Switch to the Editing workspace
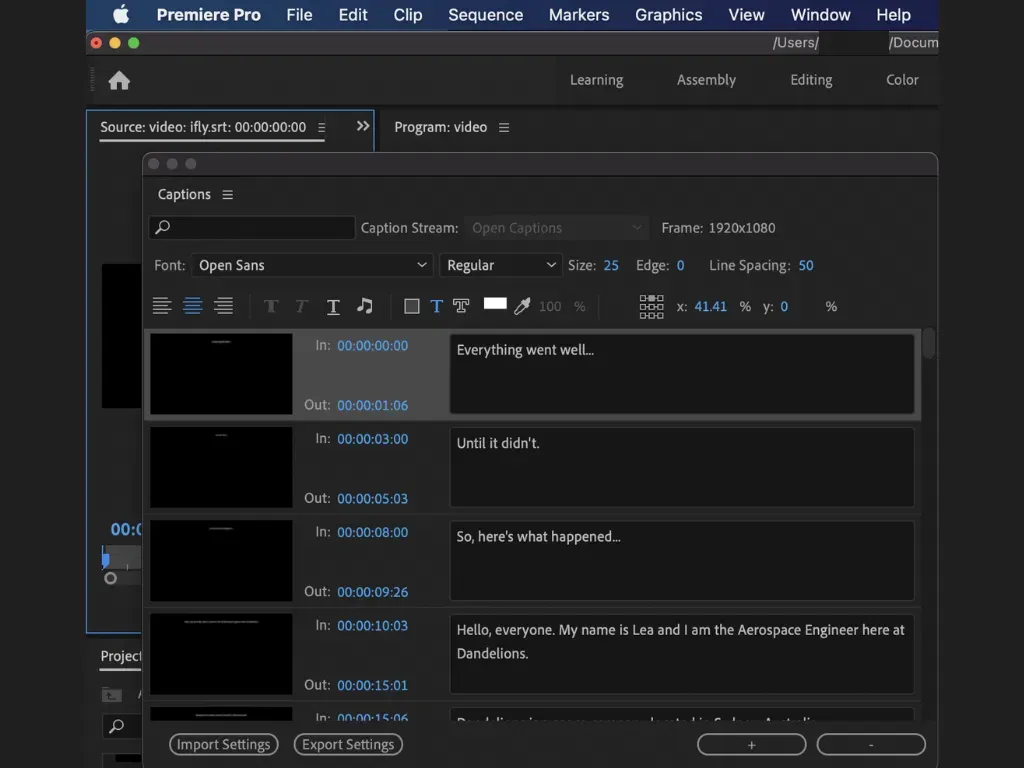Viewport: 1024px width, 768px height. point(811,80)
